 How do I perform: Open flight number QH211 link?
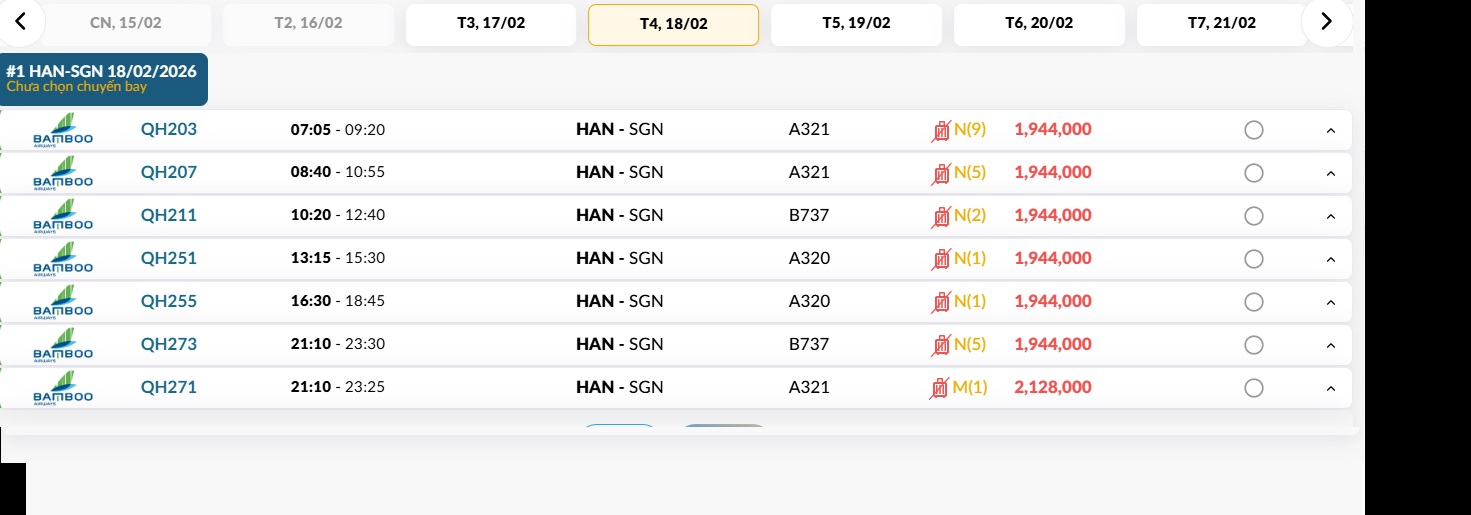pos(169,215)
